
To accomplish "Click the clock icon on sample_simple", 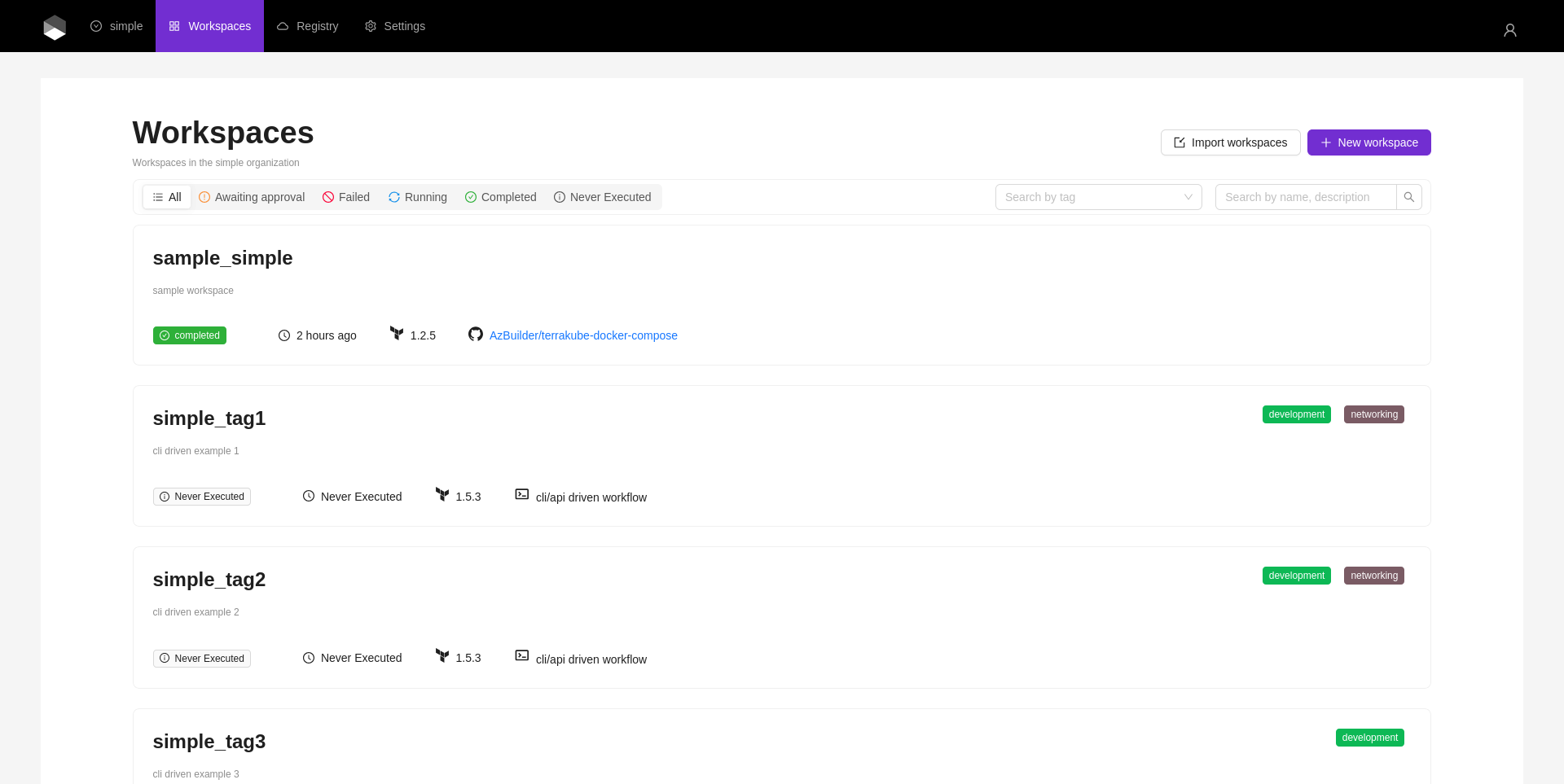I will (x=284, y=335).
